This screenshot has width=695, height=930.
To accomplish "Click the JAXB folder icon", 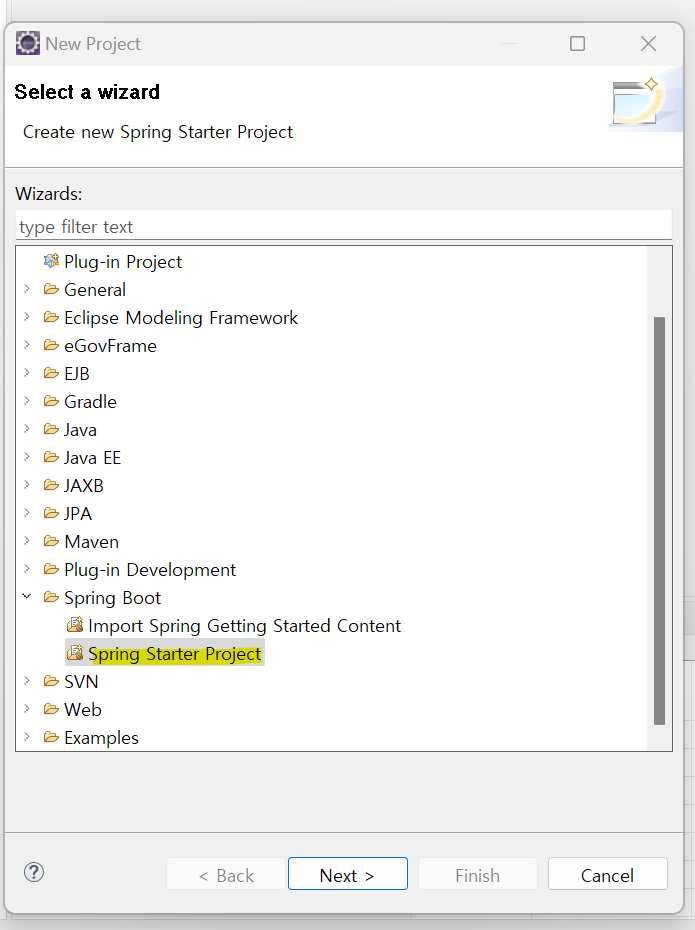I will (x=52, y=485).
